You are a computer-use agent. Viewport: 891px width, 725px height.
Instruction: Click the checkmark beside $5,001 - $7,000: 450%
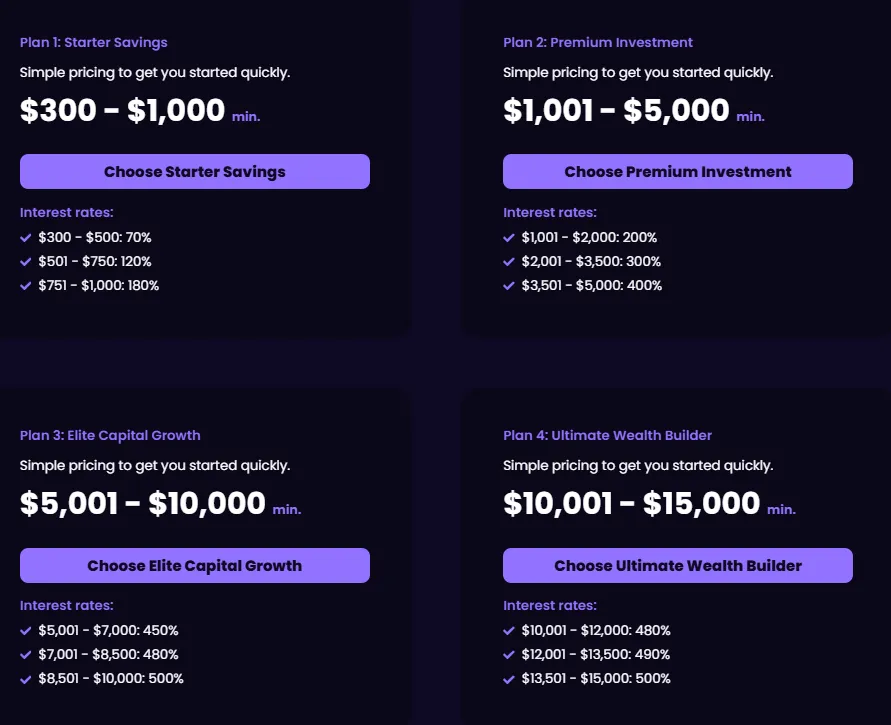pos(26,631)
